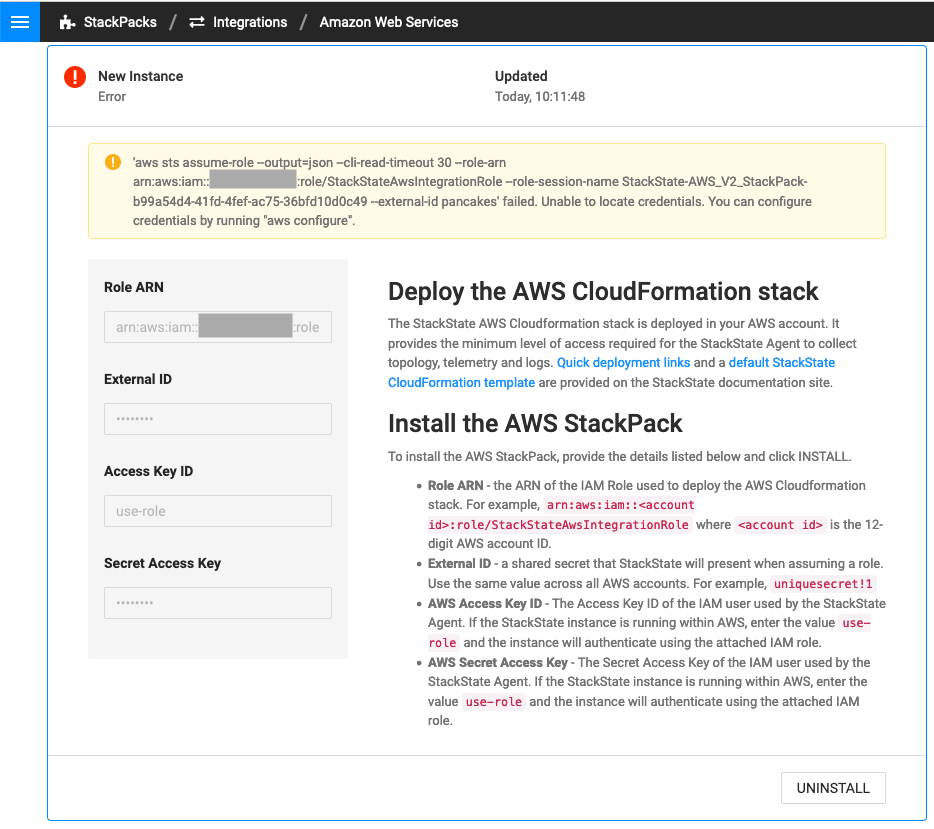Click the Error status text
The height and width of the screenshot is (829, 934).
(112, 96)
